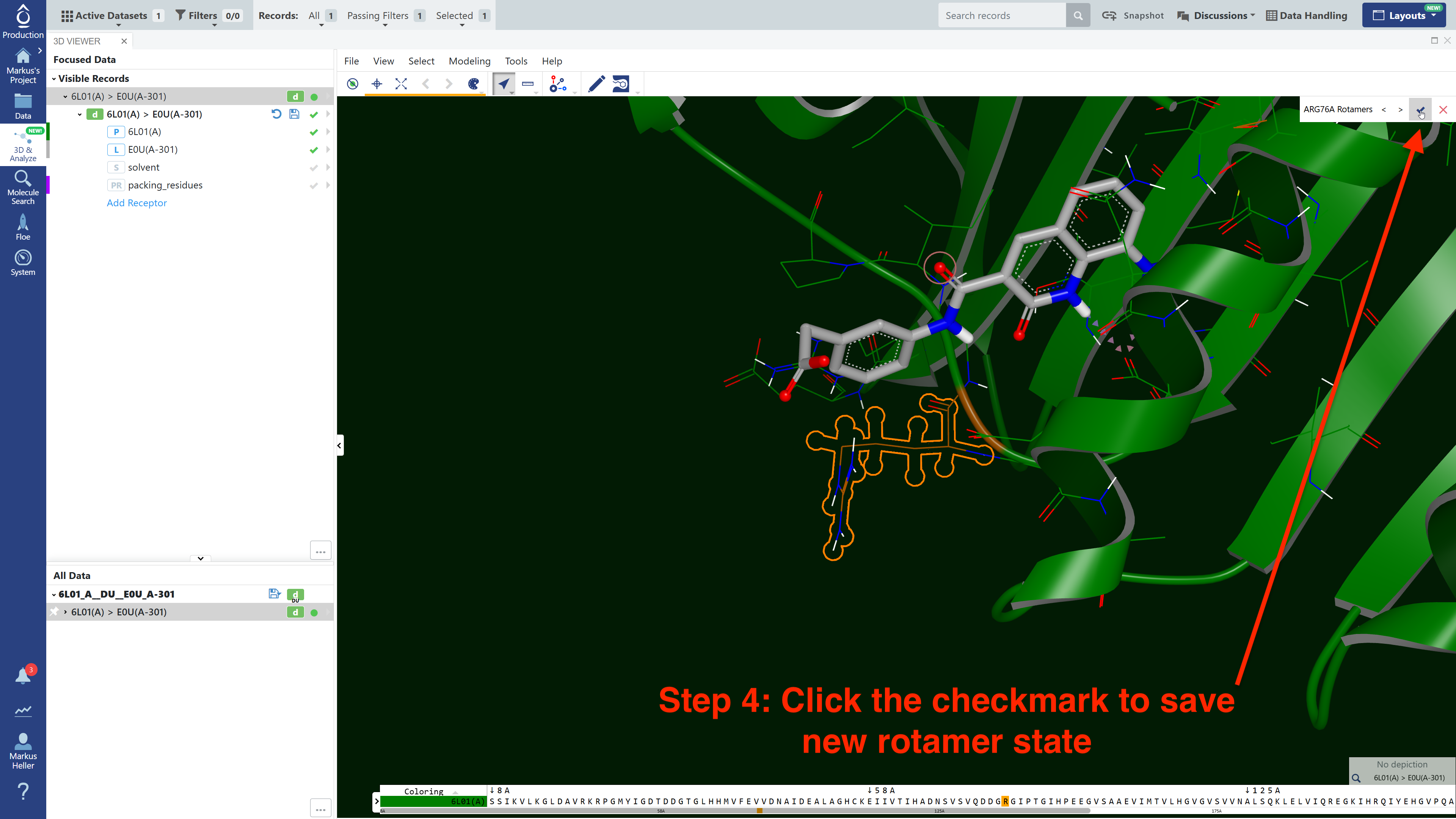Open the help question mark
Screen dimensions: 1456x819
click(23, 791)
